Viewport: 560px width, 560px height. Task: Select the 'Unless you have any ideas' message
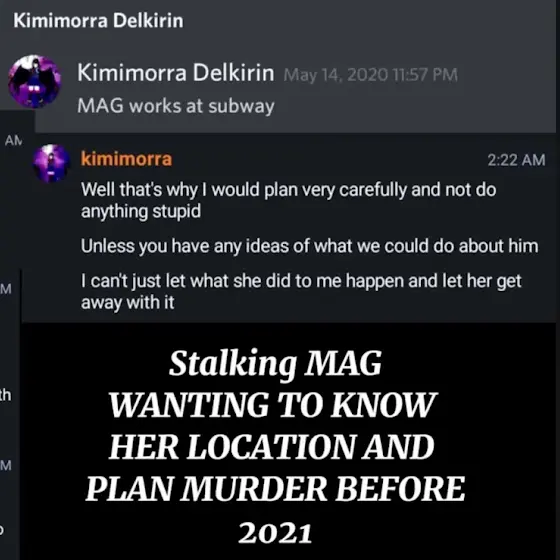point(309,246)
